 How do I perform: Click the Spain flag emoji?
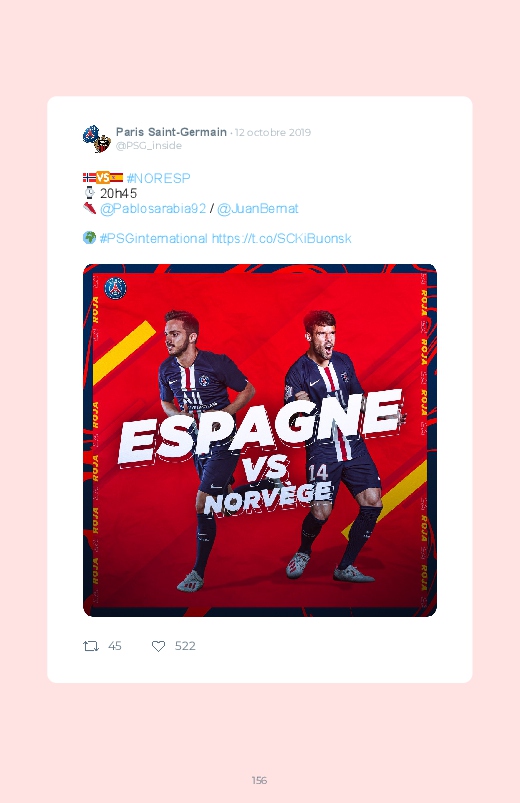(x=116, y=178)
